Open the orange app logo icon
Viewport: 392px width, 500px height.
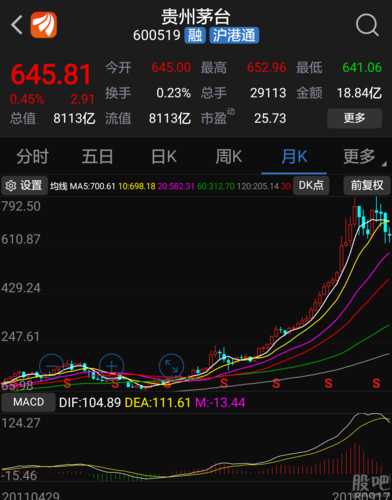point(44,25)
